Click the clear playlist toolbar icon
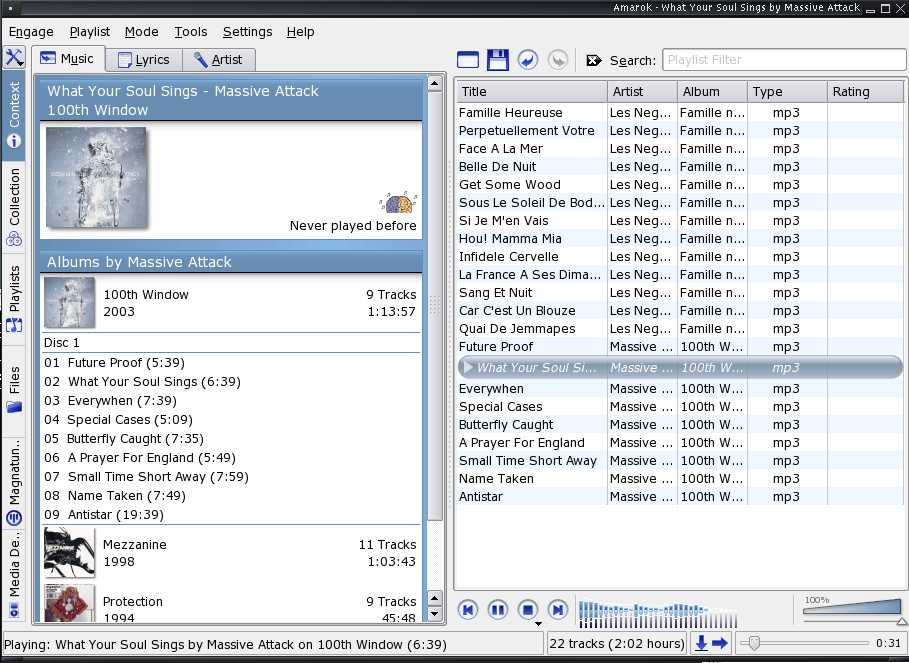 pos(468,60)
